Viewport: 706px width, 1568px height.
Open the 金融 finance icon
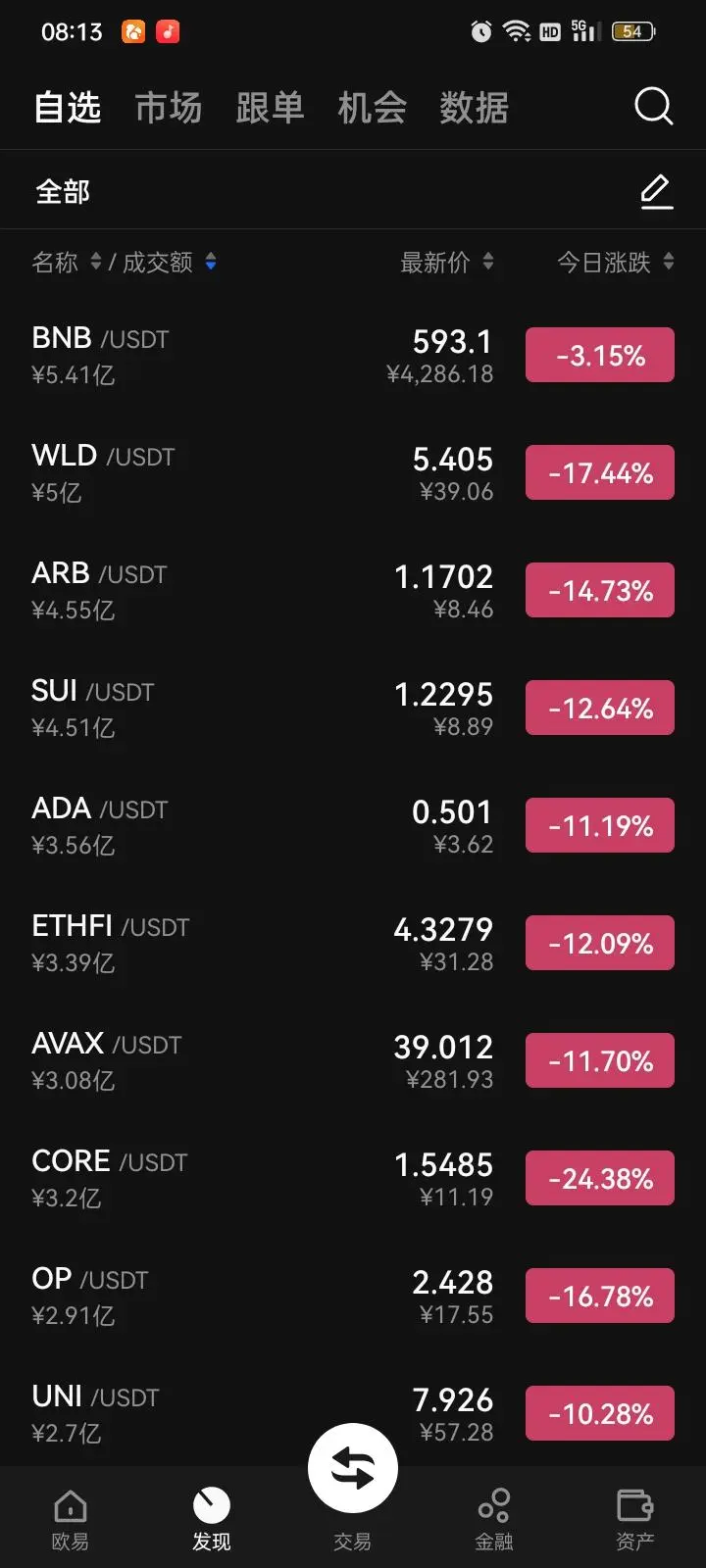tap(494, 1505)
